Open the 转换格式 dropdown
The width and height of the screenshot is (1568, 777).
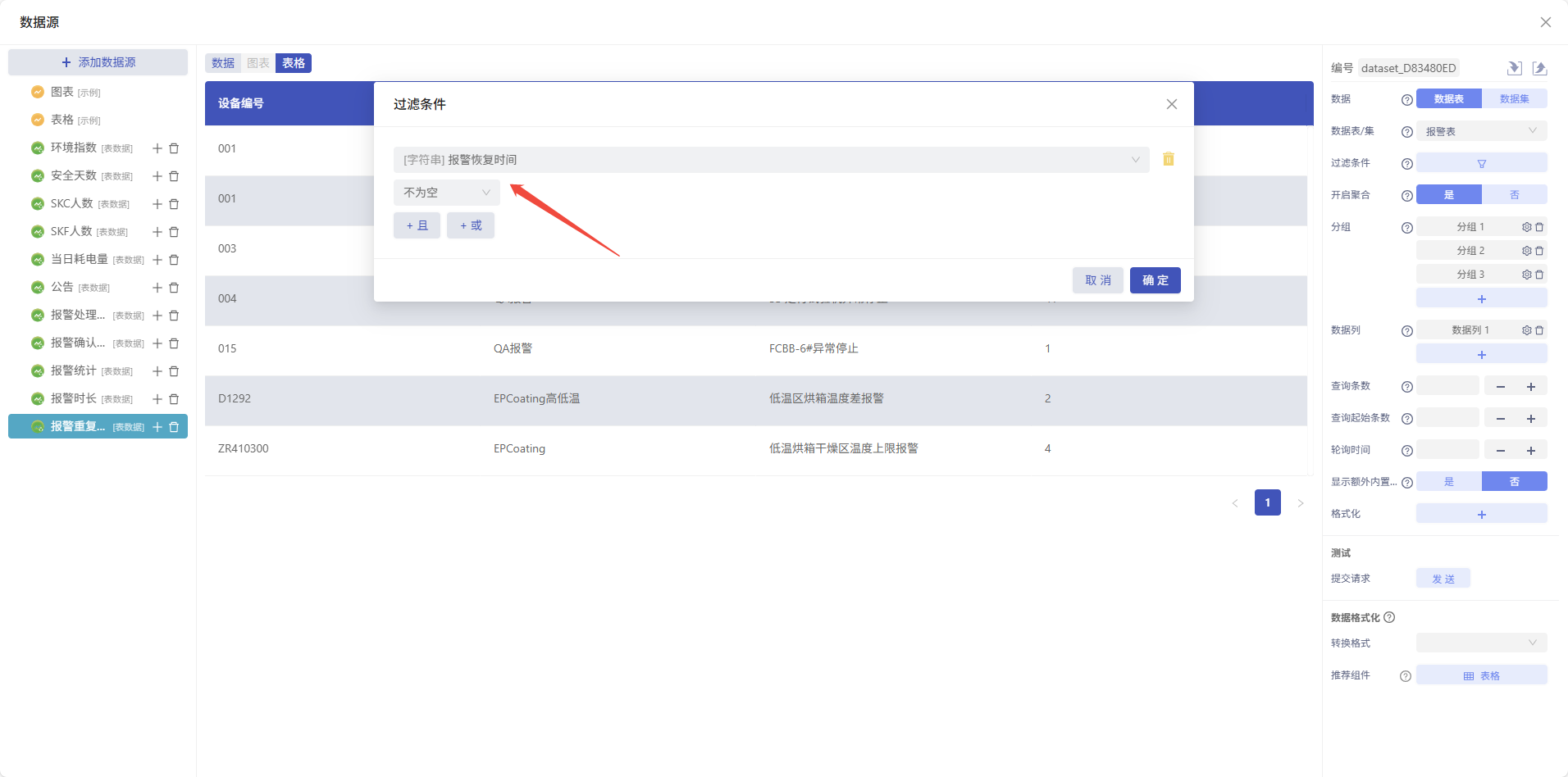[x=1481, y=643]
